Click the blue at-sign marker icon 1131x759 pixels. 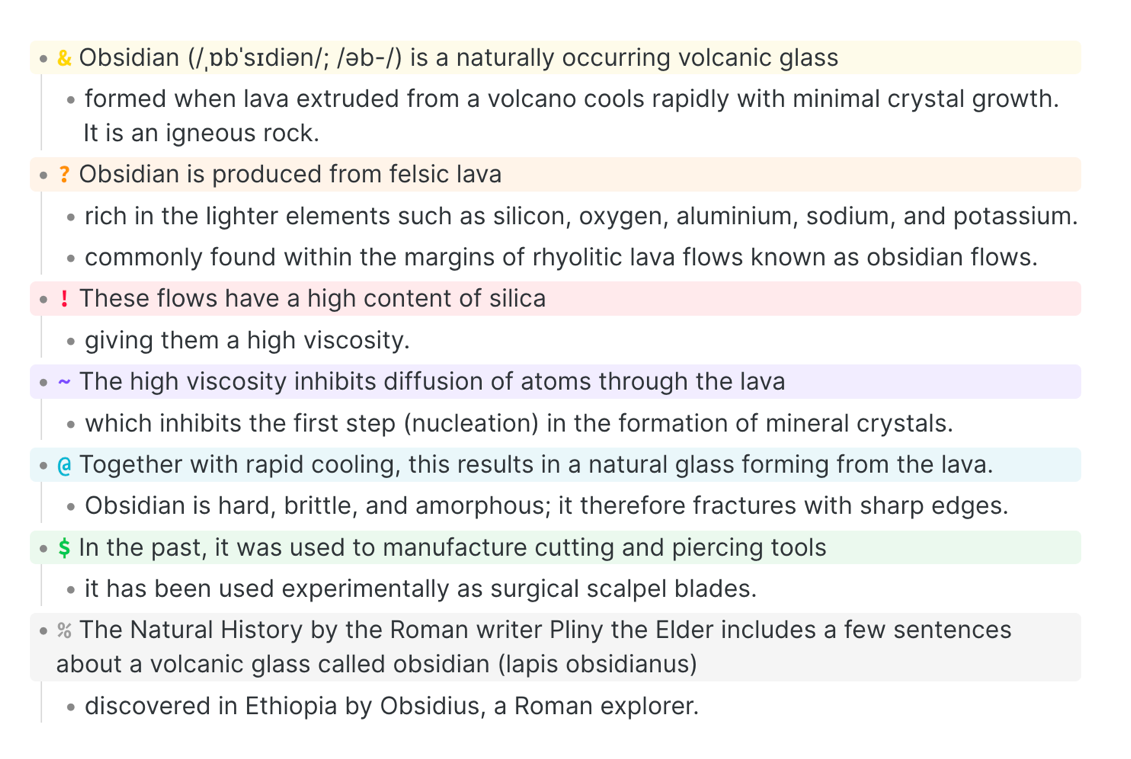(64, 465)
